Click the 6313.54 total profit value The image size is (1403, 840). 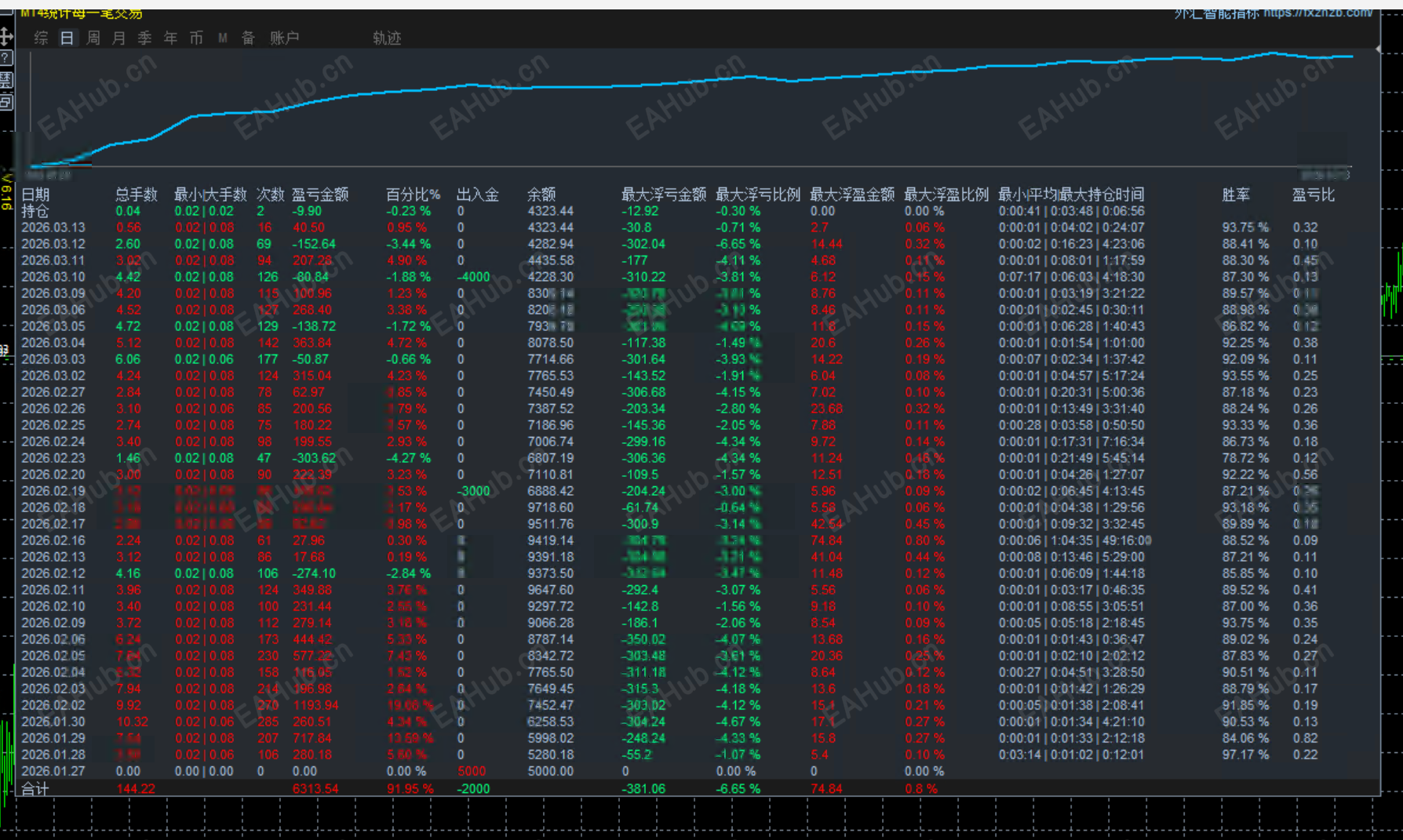click(315, 789)
